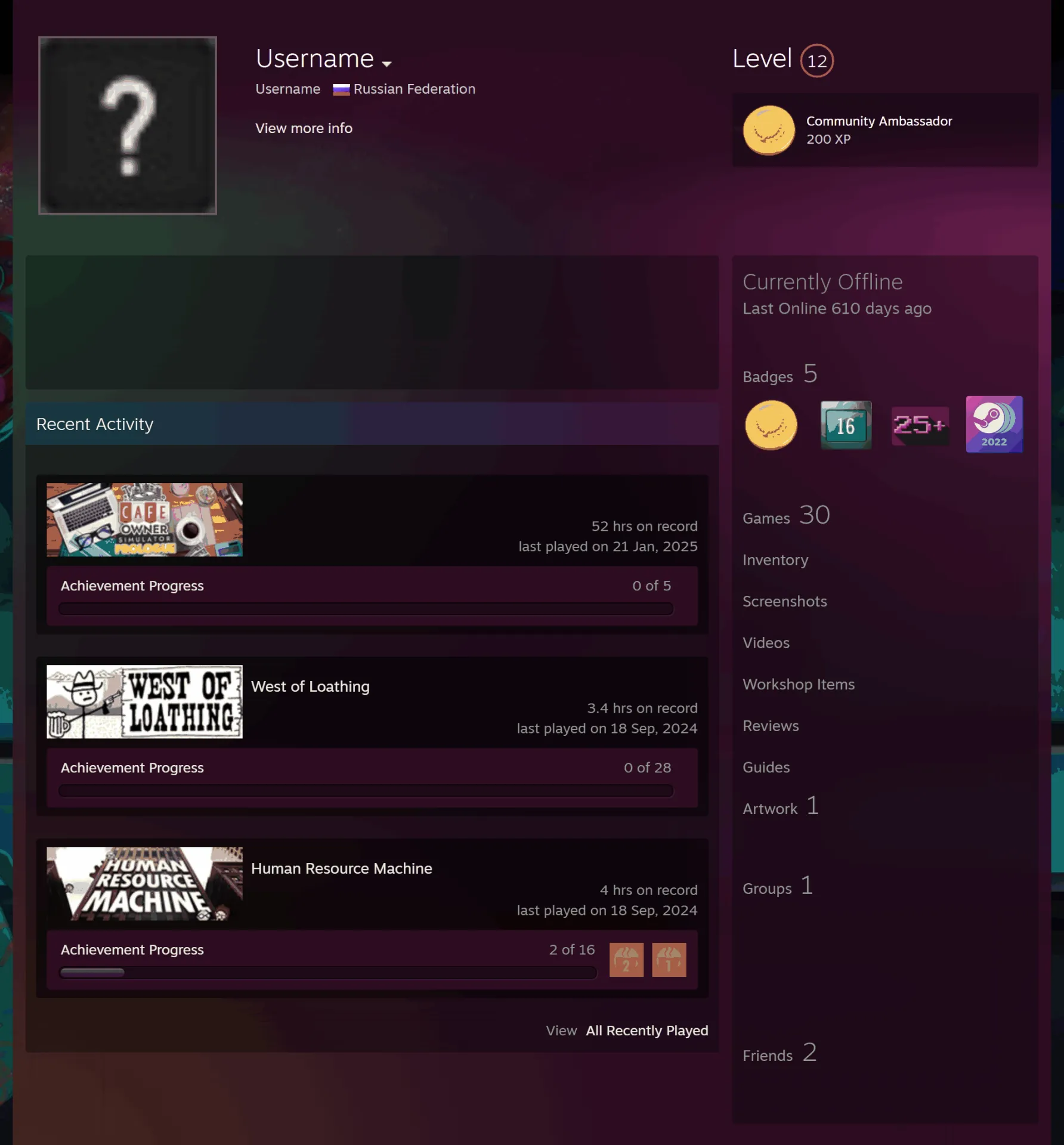Select the gold Community Ambassador badge under Badges
The height and width of the screenshot is (1145, 1064).
(771, 425)
